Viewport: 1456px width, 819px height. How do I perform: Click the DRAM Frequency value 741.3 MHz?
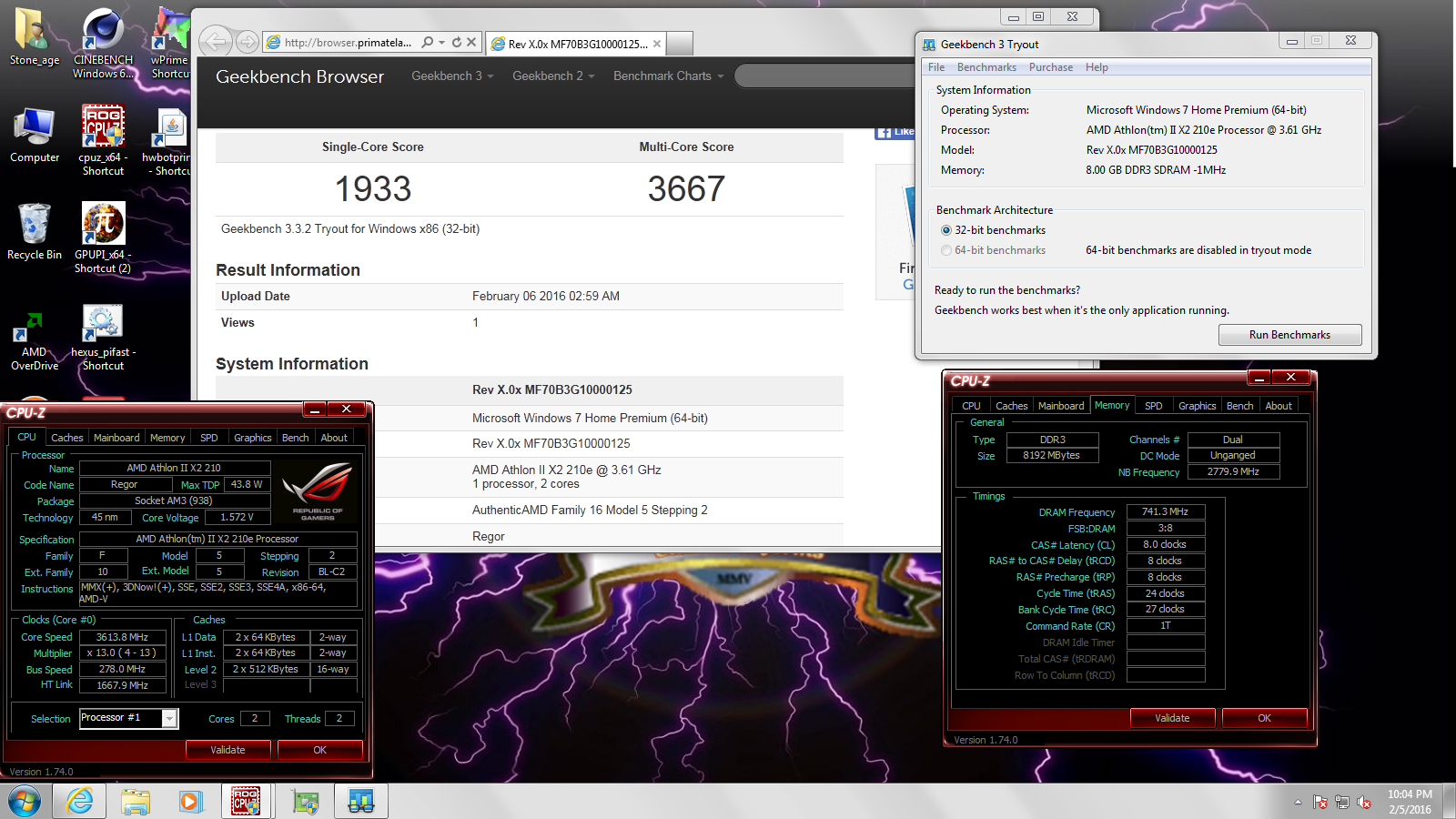1166,511
